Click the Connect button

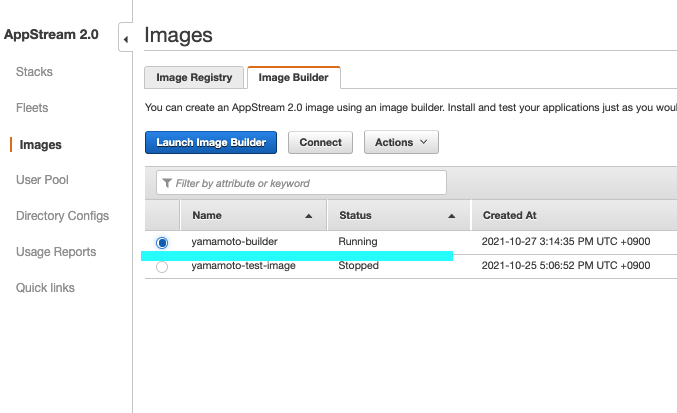coord(320,142)
